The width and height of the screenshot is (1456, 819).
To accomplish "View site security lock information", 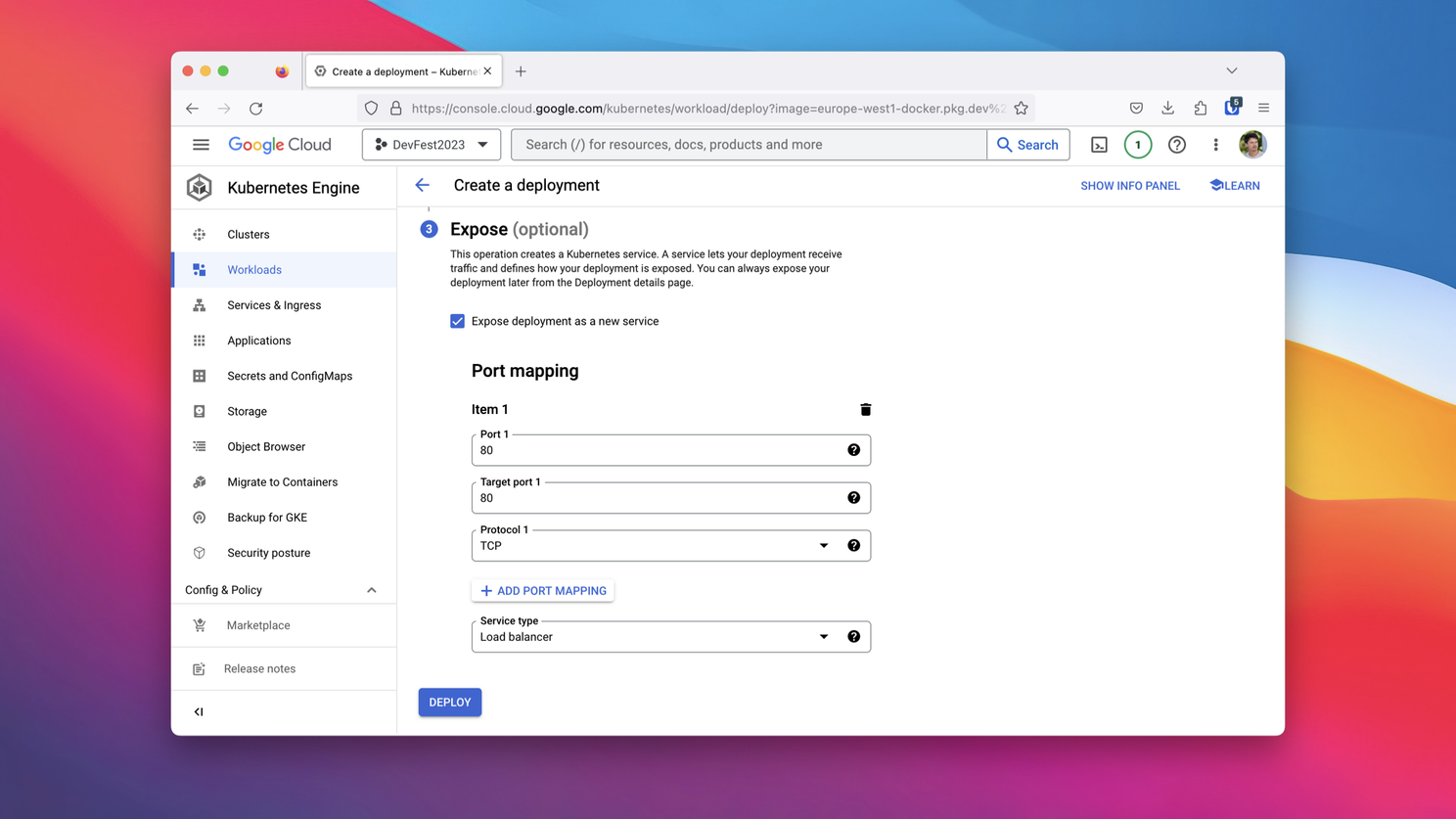I will [396, 109].
